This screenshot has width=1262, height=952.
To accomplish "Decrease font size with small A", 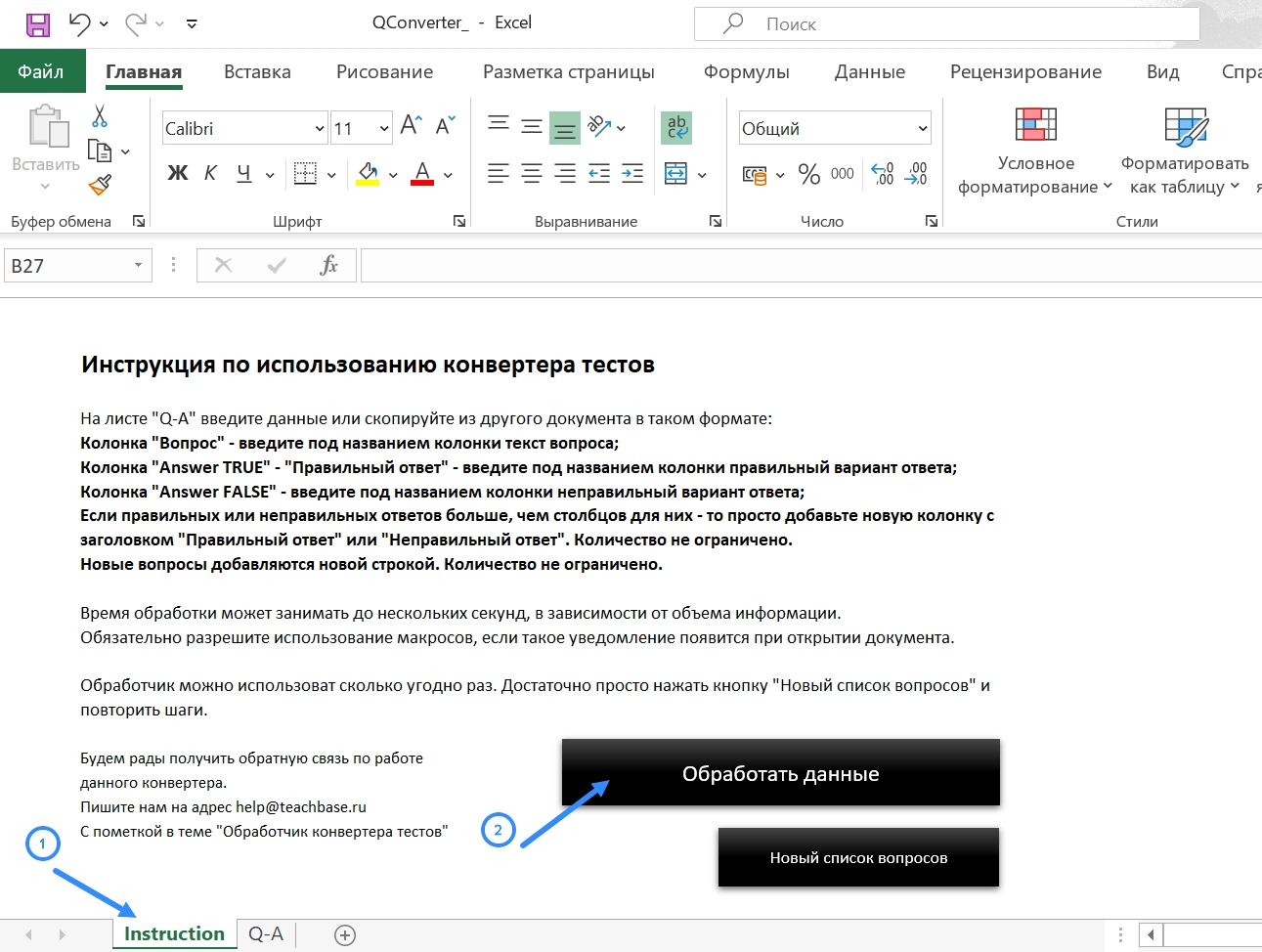I will tap(445, 125).
